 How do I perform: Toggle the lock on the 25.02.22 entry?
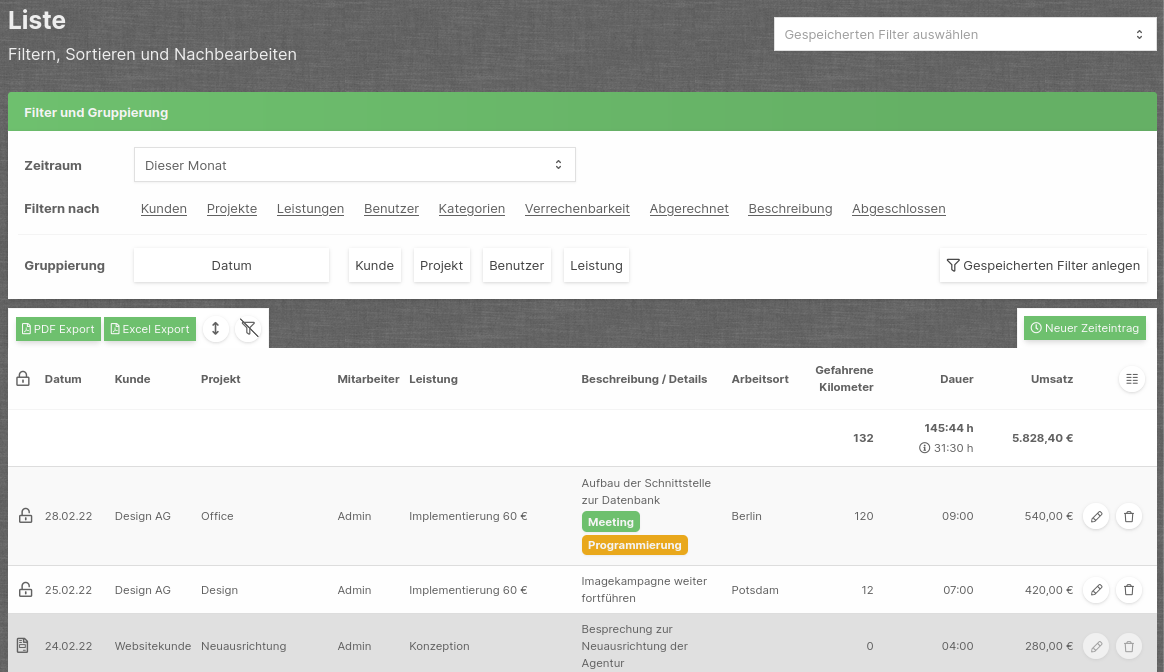(26, 590)
